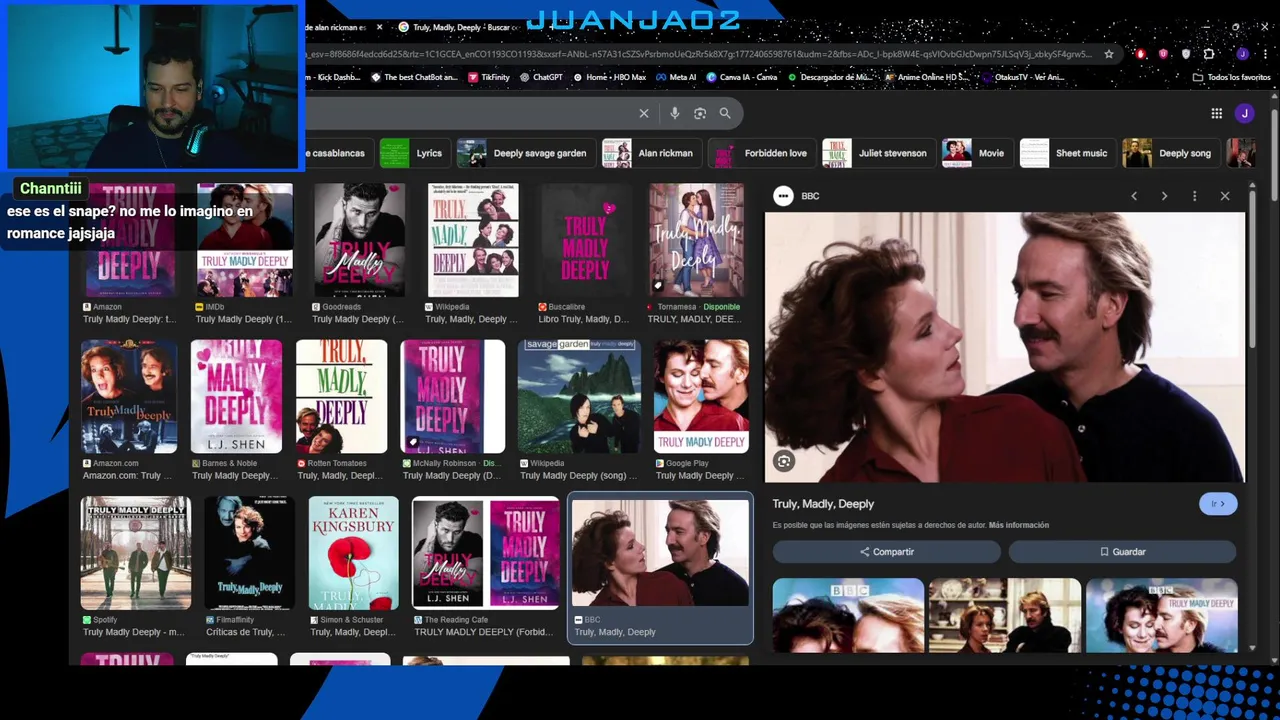Open the ChatGPT bookmark
The width and height of the screenshot is (1280, 720).
point(541,77)
